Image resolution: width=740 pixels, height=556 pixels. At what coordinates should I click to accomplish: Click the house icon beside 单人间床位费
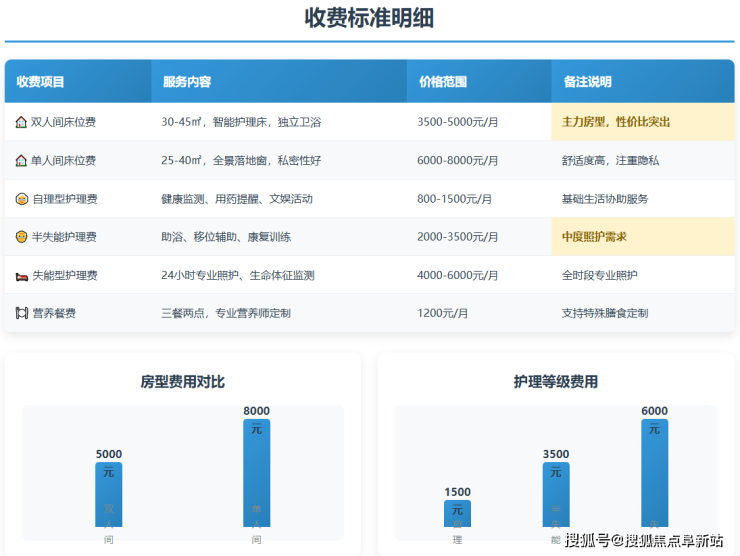tap(21, 160)
